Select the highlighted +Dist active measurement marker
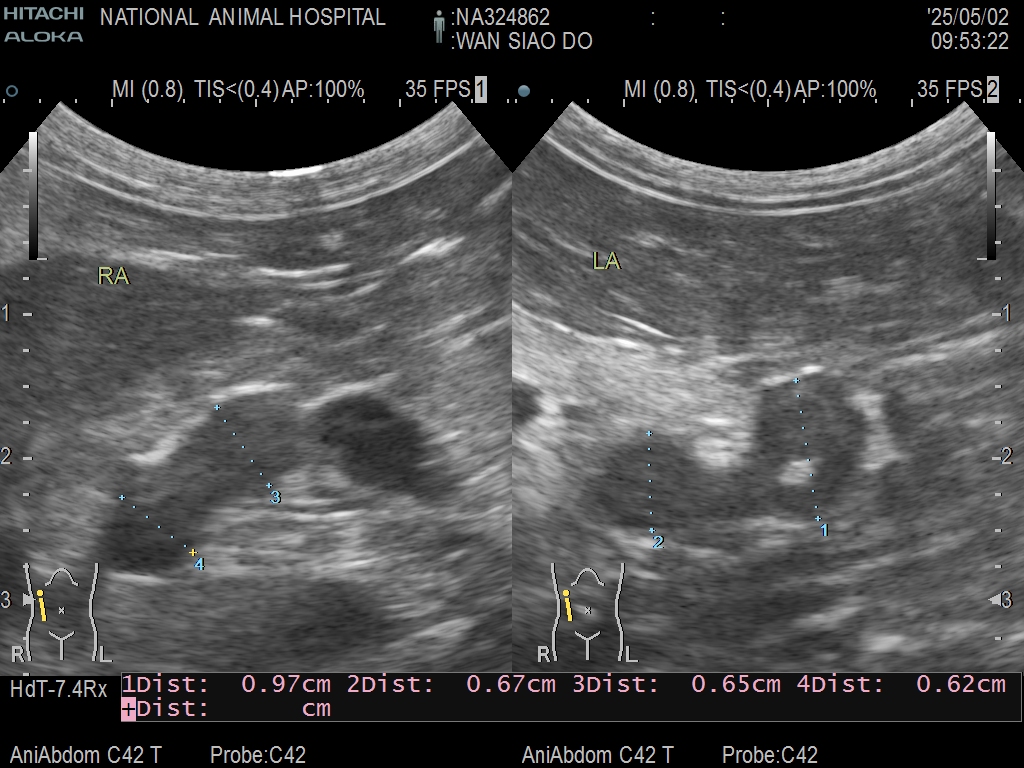 129,709
